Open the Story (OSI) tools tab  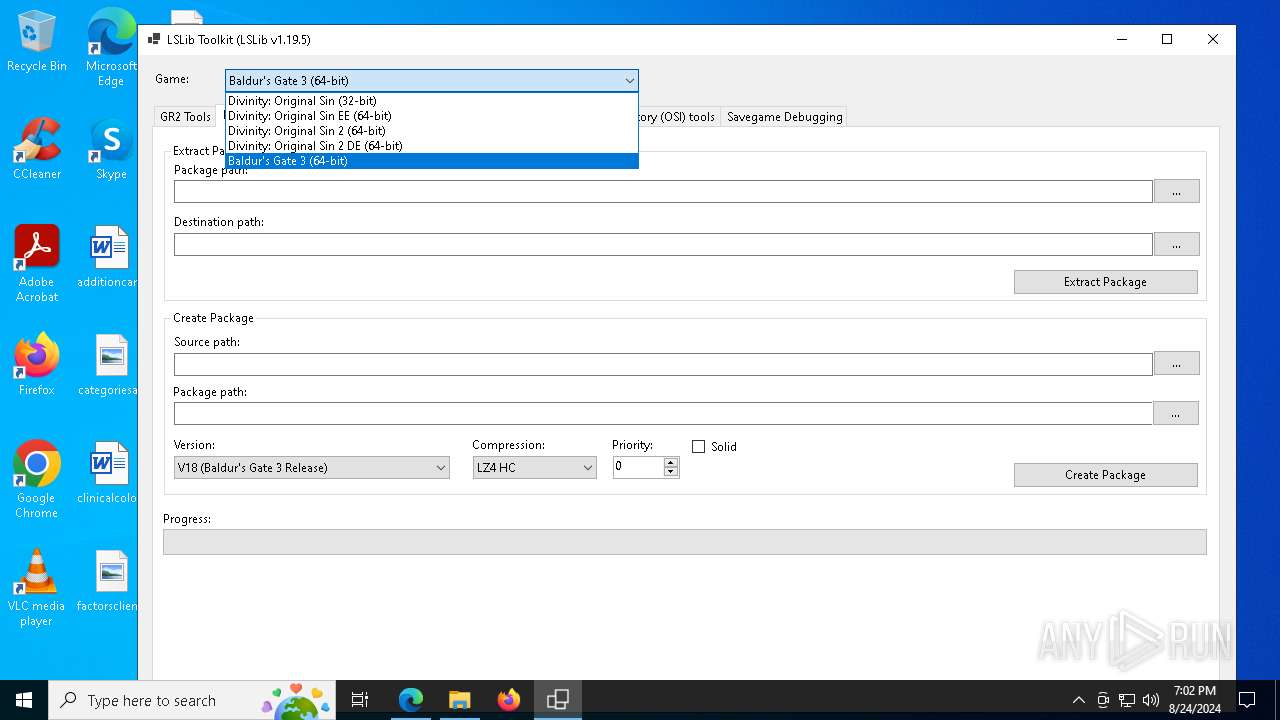(677, 117)
